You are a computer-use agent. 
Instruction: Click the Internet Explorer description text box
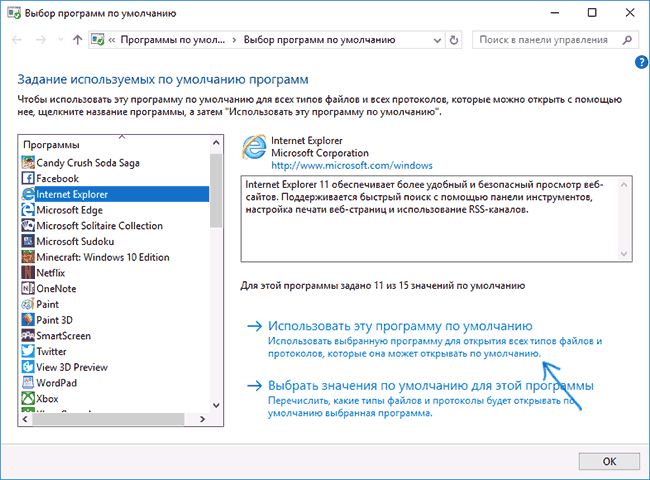coord(437,219)
